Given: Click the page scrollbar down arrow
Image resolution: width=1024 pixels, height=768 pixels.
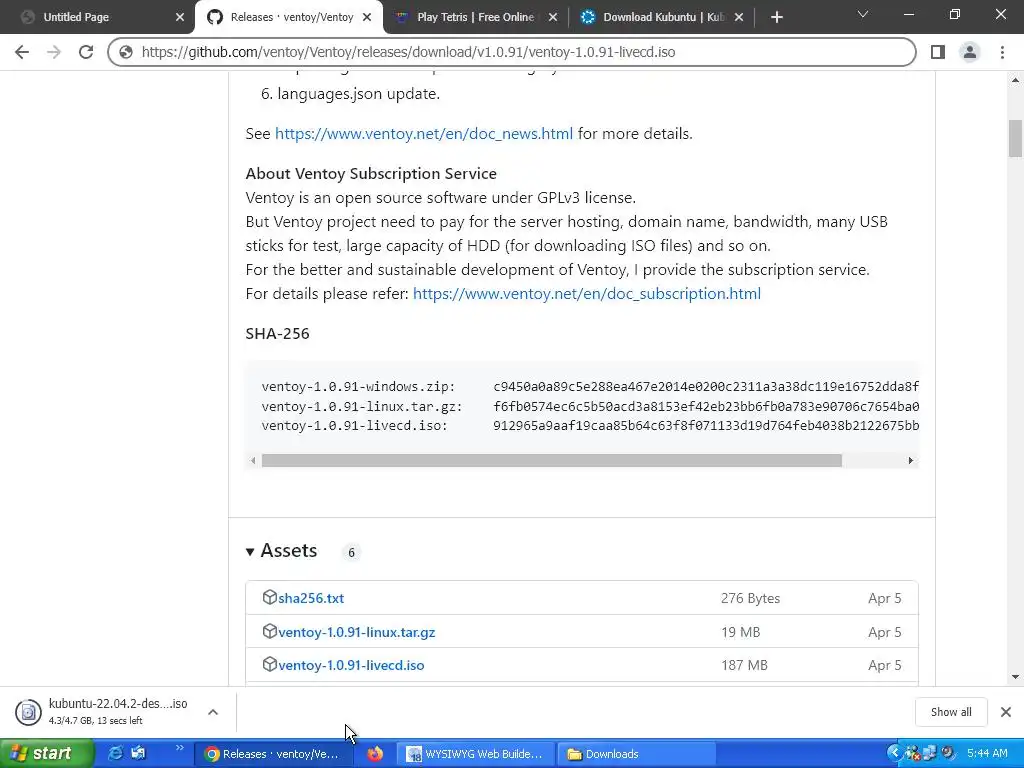Looking at the screenshot, I should (x=1016, y=677).
